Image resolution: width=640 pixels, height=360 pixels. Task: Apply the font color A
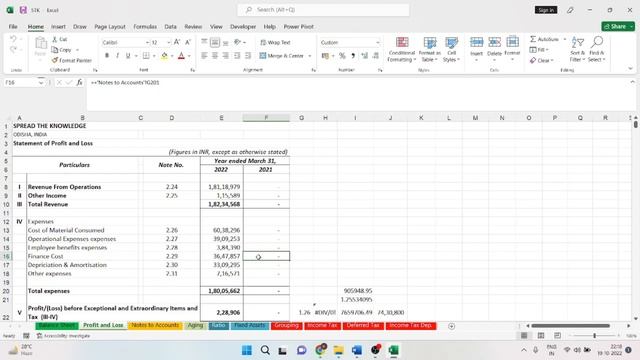[x=181, y=56]
